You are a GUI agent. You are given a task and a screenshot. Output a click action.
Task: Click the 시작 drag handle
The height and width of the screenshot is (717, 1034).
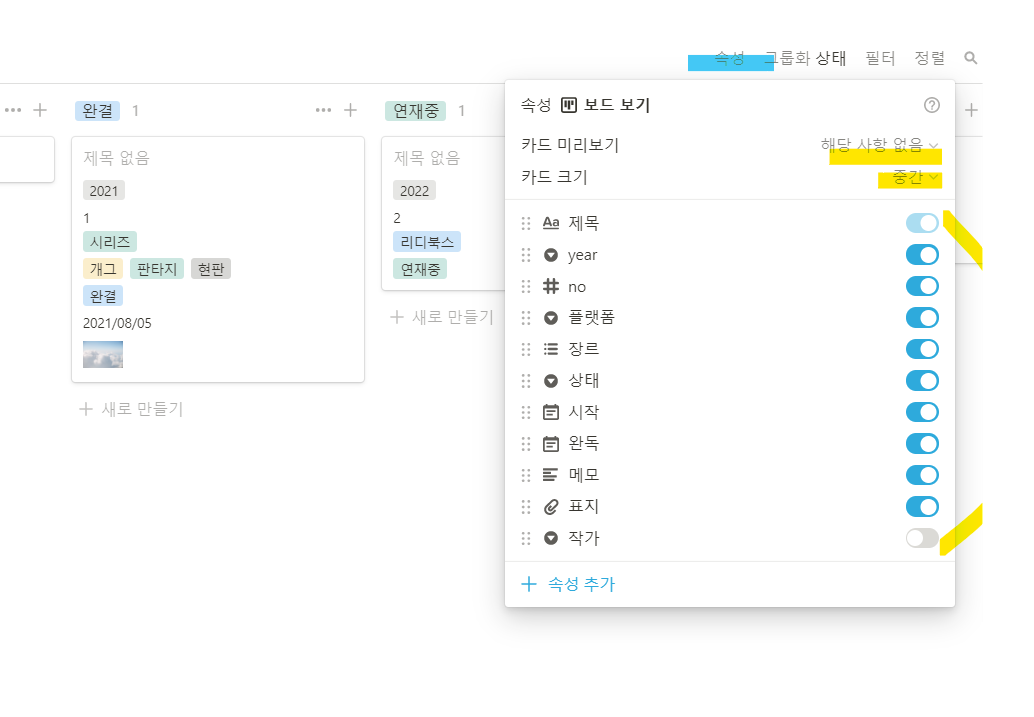coord(526,412)
